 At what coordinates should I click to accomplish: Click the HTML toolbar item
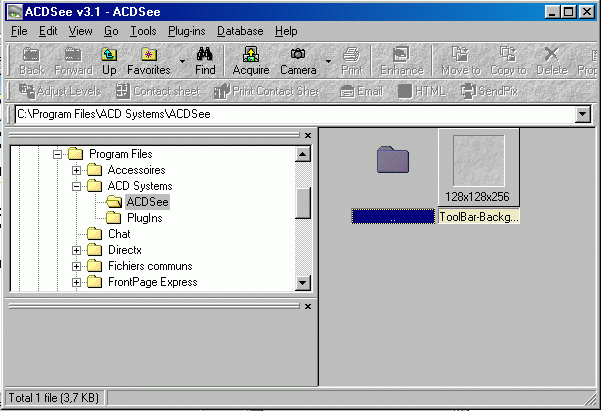(x=421, y=91)
